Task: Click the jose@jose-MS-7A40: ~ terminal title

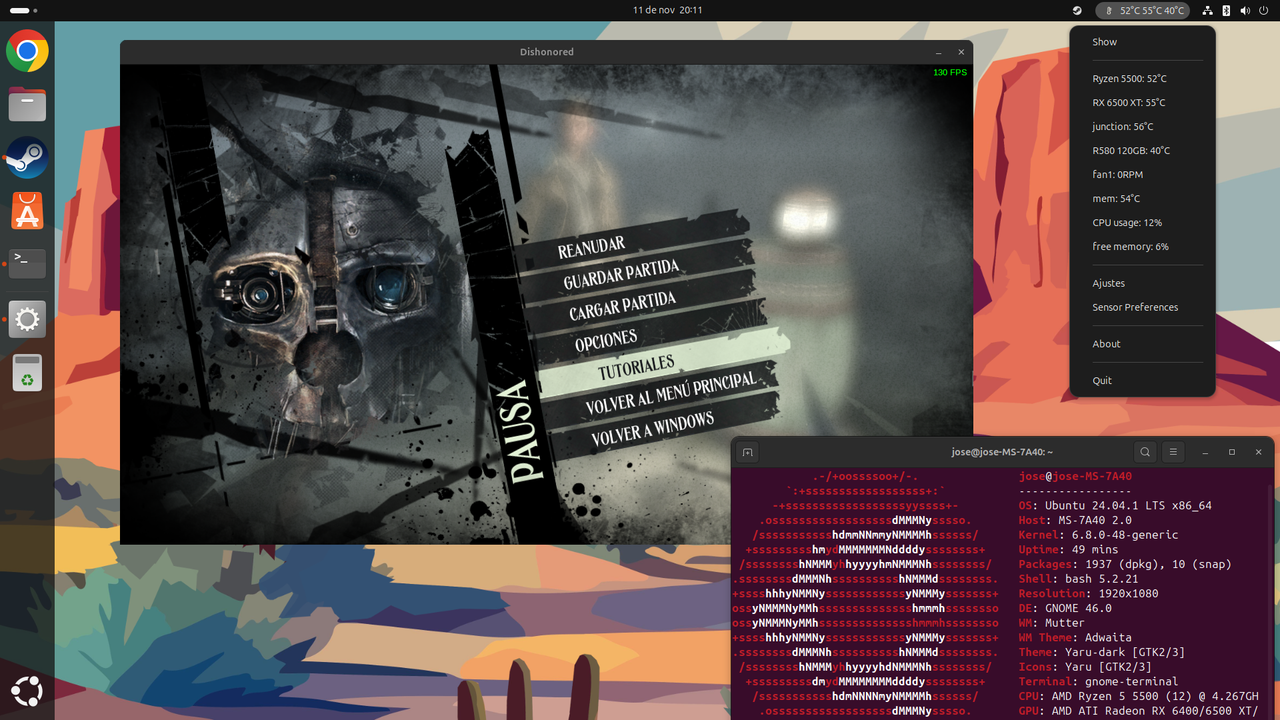Action: 1002,452
